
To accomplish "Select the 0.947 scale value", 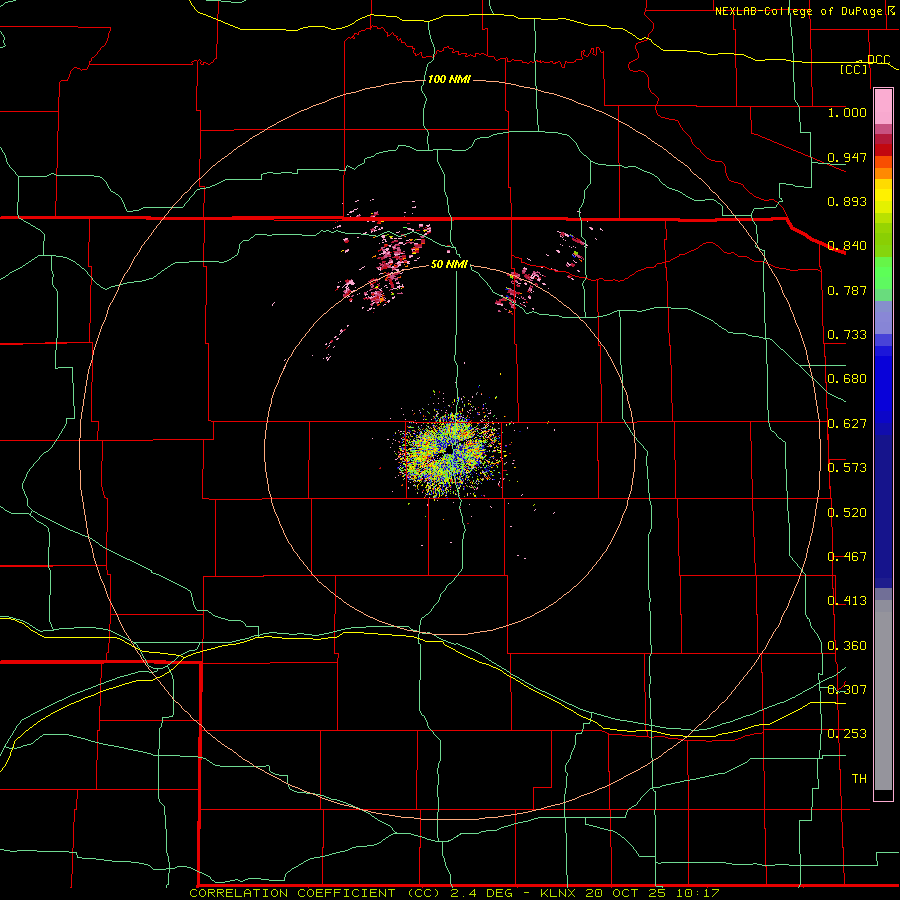I will 847,157.
